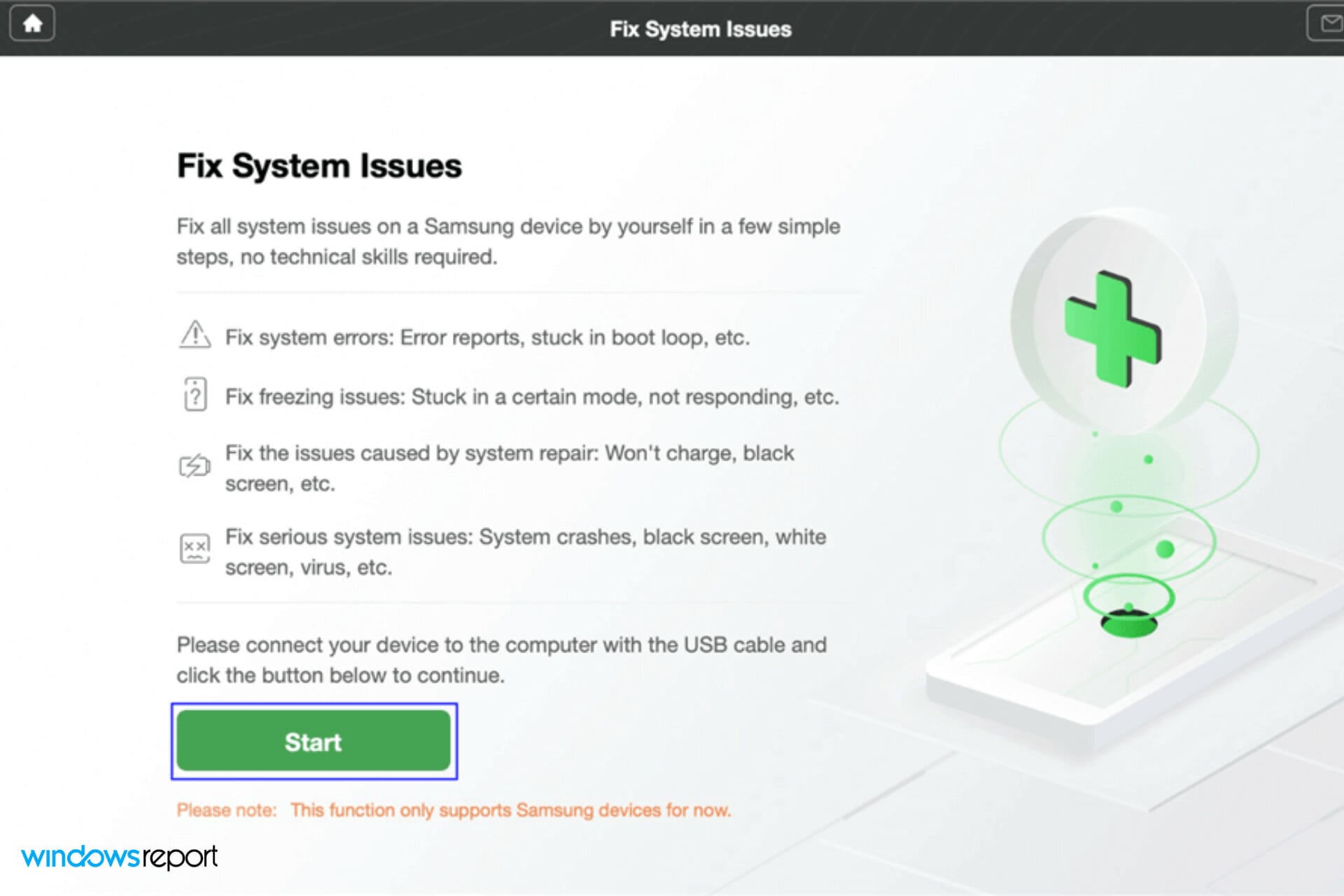1344x896 pixels.
Task: Click the orange 'Please note:' label
Action: (227, 810)
